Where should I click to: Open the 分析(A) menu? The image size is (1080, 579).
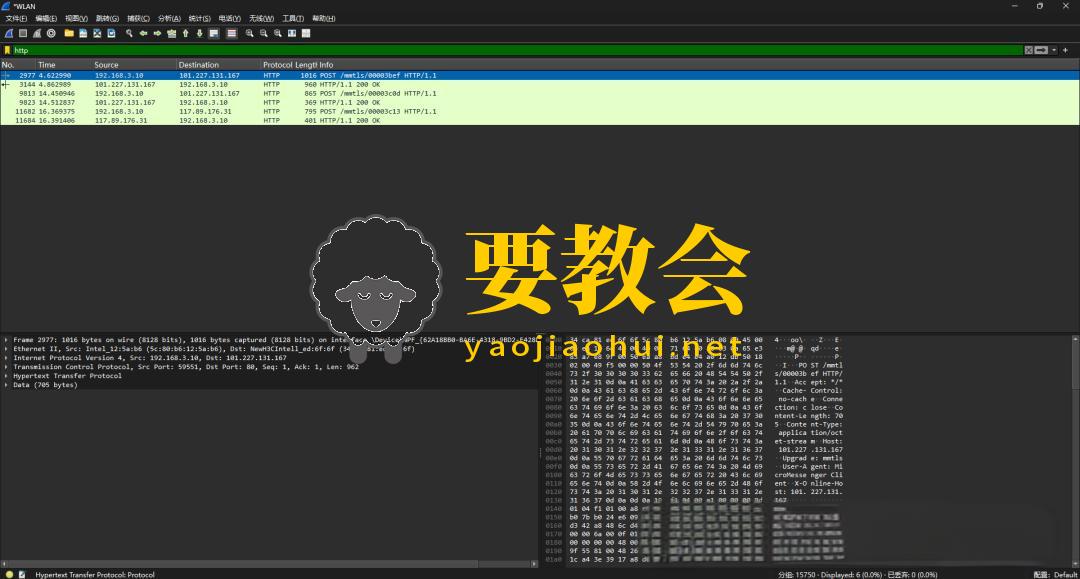(169, 19)
